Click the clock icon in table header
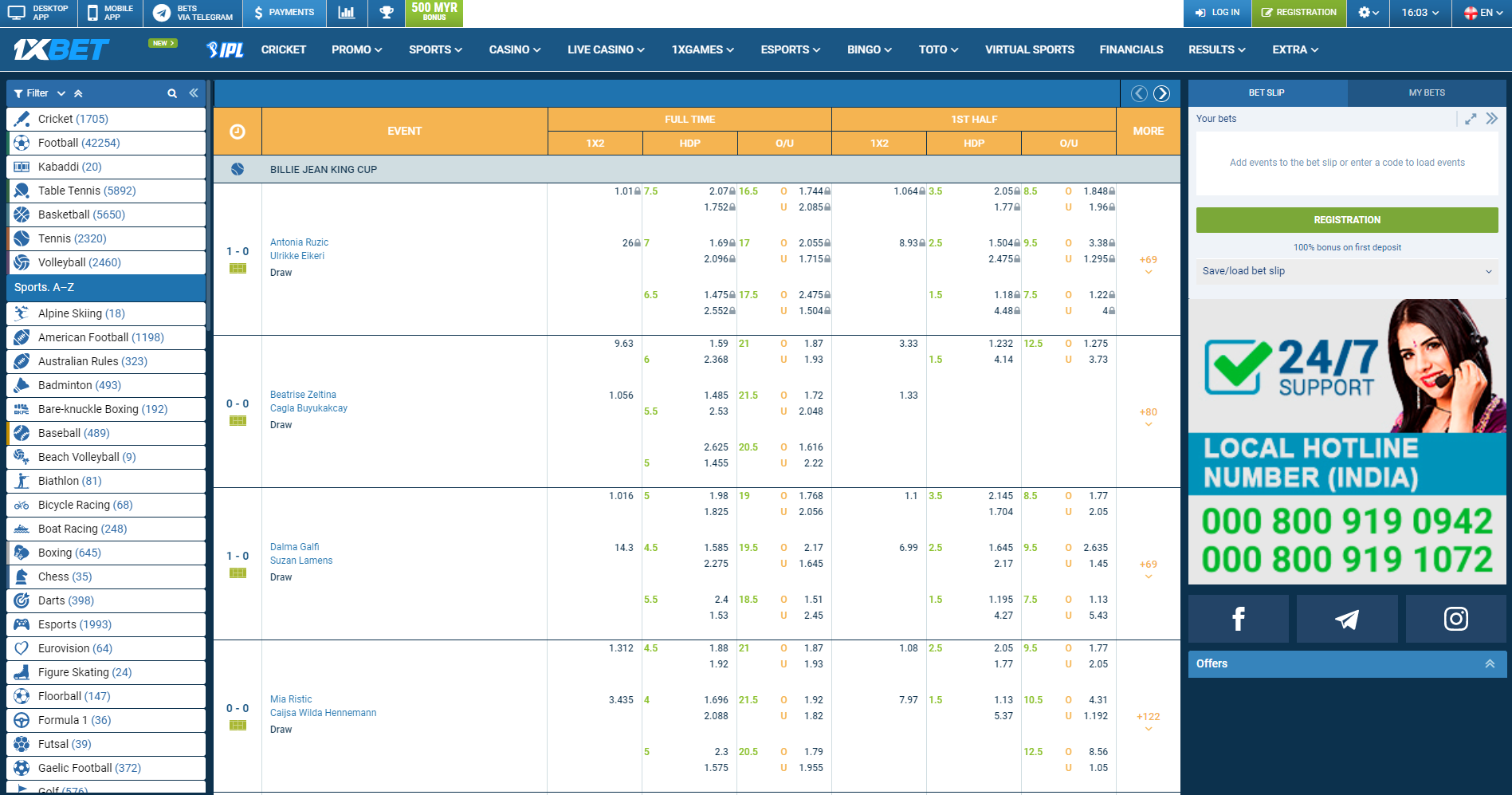 (x=238, y=132)
